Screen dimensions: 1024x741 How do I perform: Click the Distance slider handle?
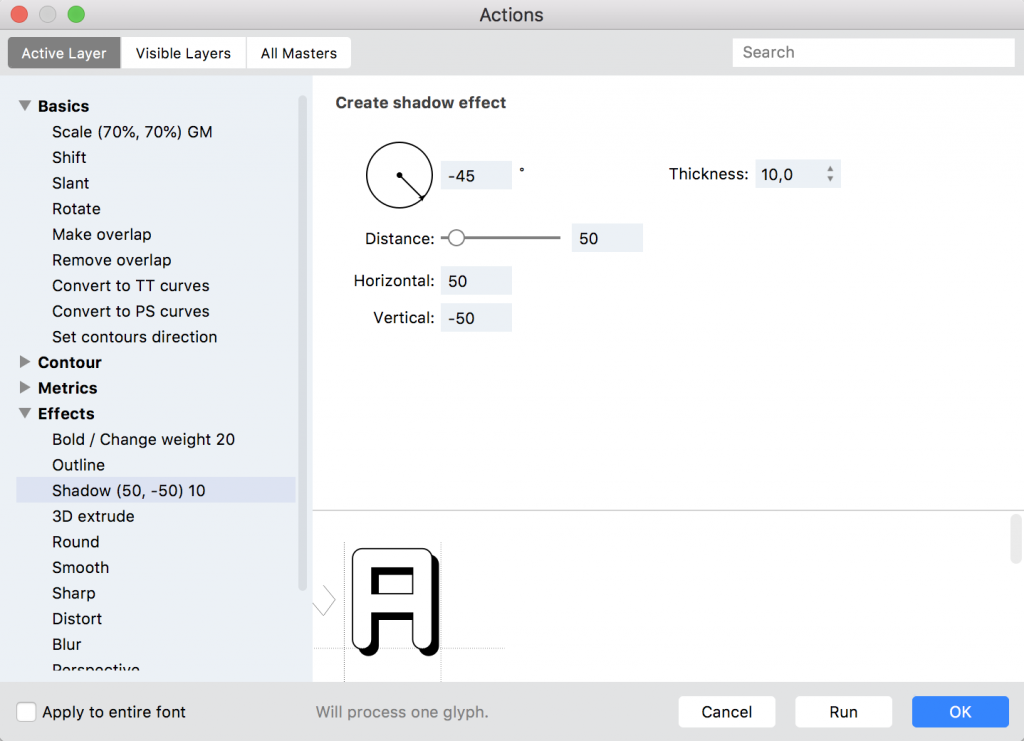pyautogui.click(x=456, y=238)
